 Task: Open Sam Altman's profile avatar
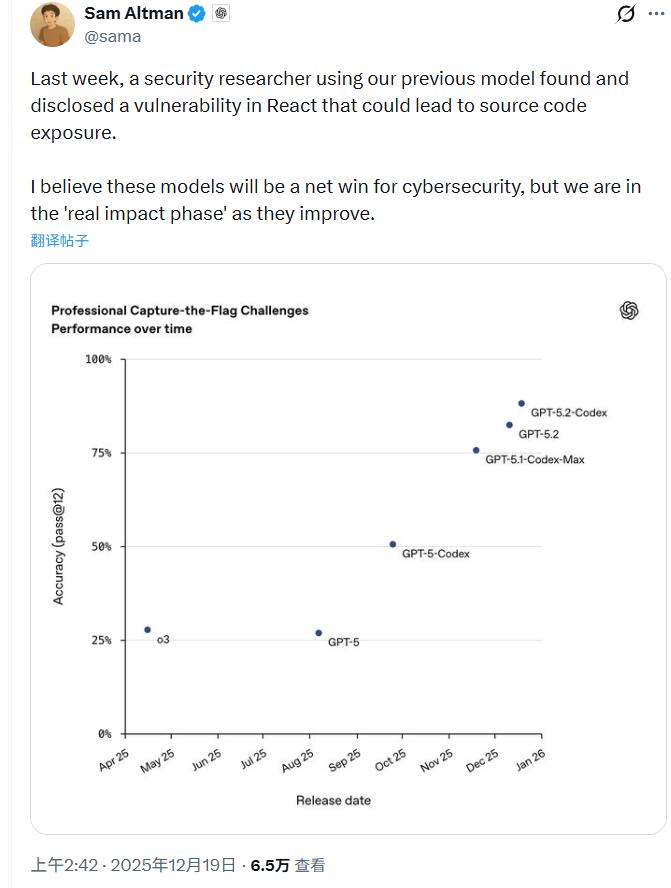[52, 24]
